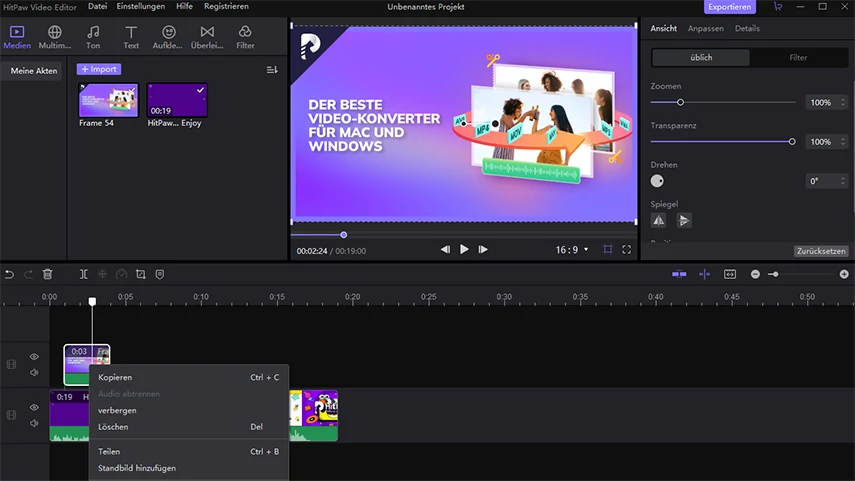Click the freeze frame tool icon
This screenshot has width=855, height=481.
102,274
